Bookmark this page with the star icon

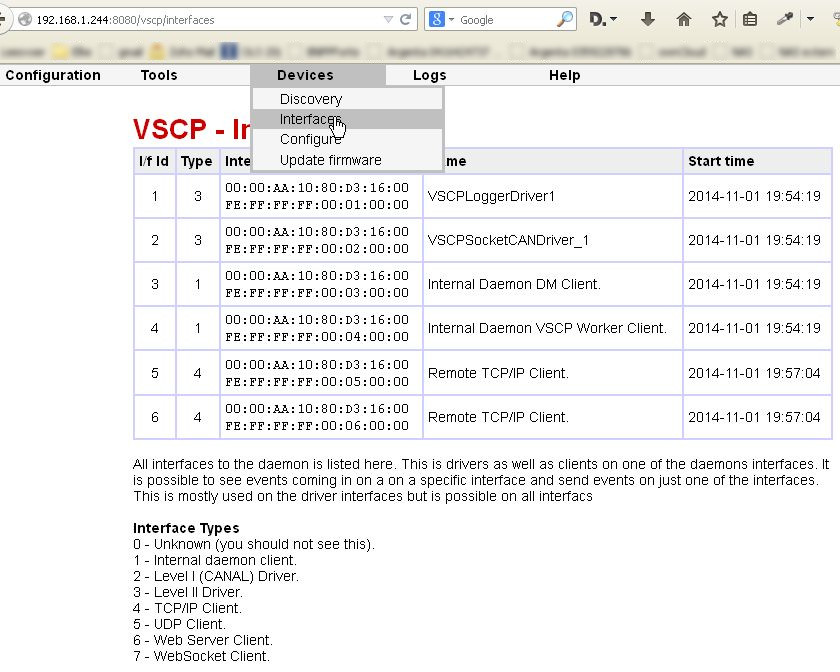click(x=719, y=19)
